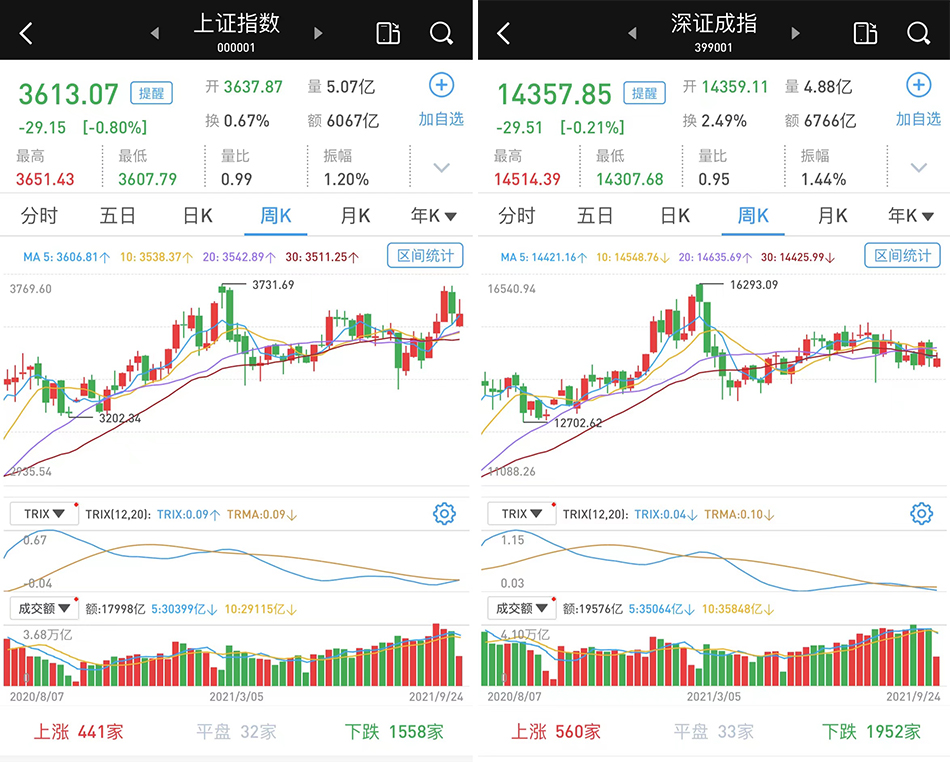
Task: Select 周K tab on 上证指数
Action: (276, 216)
